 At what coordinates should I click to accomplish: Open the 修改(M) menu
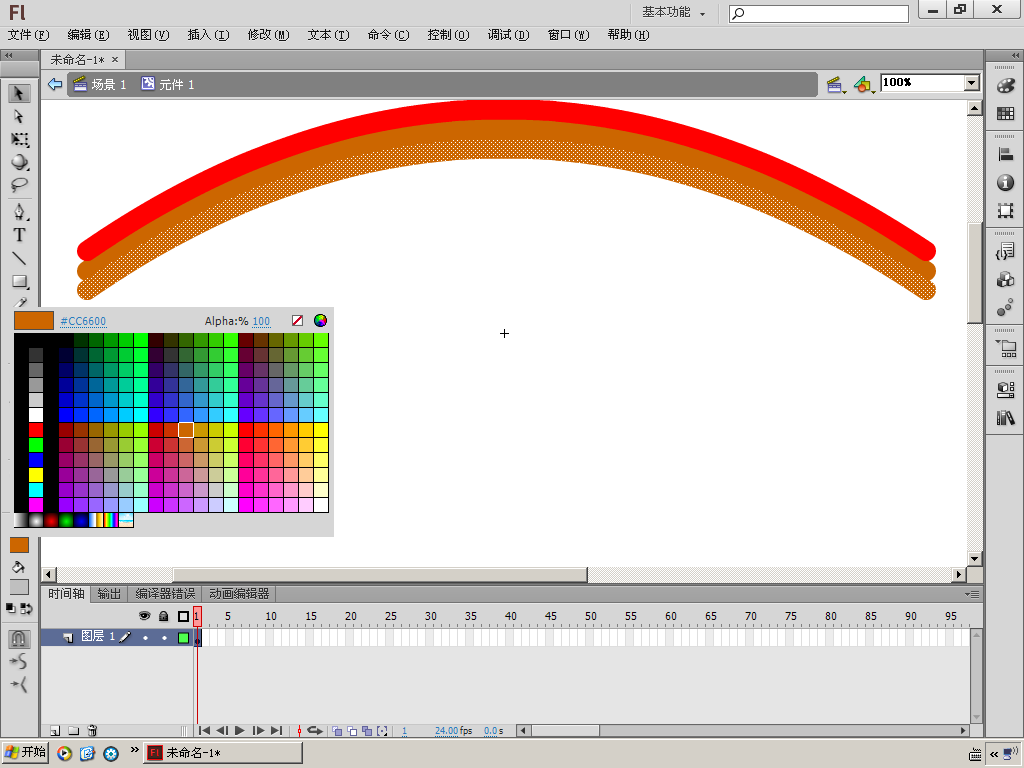coord(267,35)
